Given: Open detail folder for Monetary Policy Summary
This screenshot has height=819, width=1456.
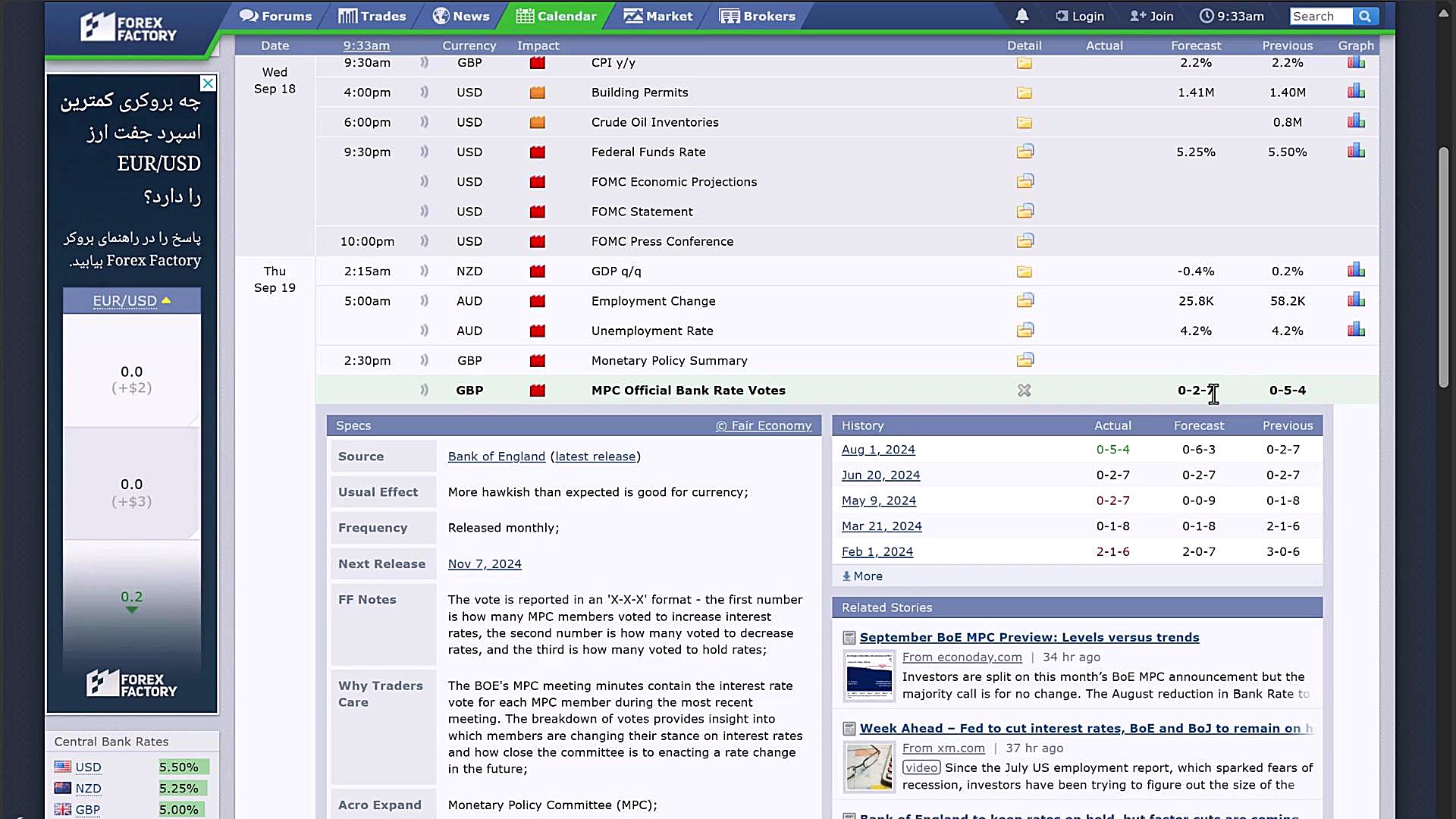Looking at the screenshot, I should (x=1025, y=359).
